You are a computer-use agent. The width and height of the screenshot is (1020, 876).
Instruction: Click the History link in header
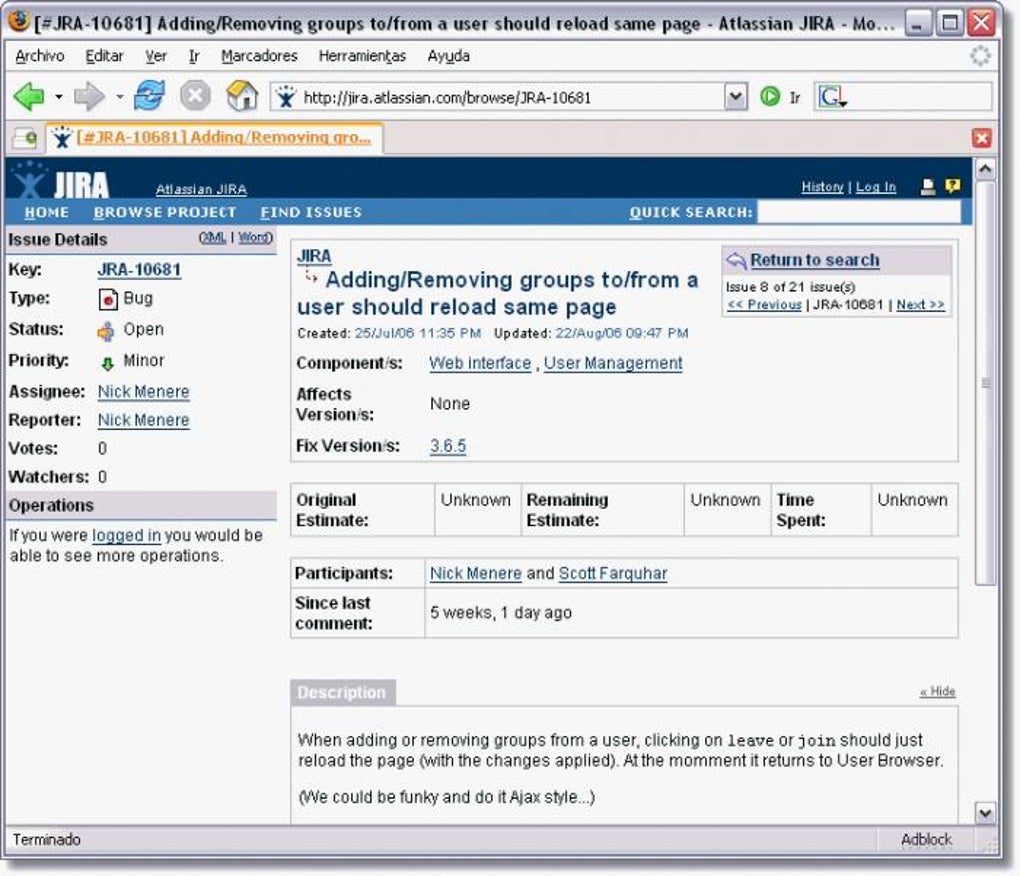coord(822,187)
